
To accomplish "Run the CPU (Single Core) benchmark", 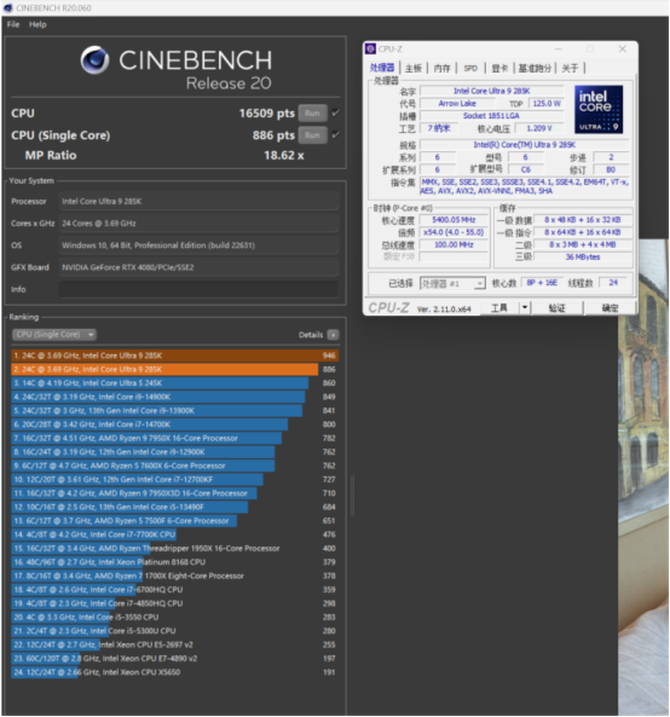I will pyautogui.click(x=313, y=135).
